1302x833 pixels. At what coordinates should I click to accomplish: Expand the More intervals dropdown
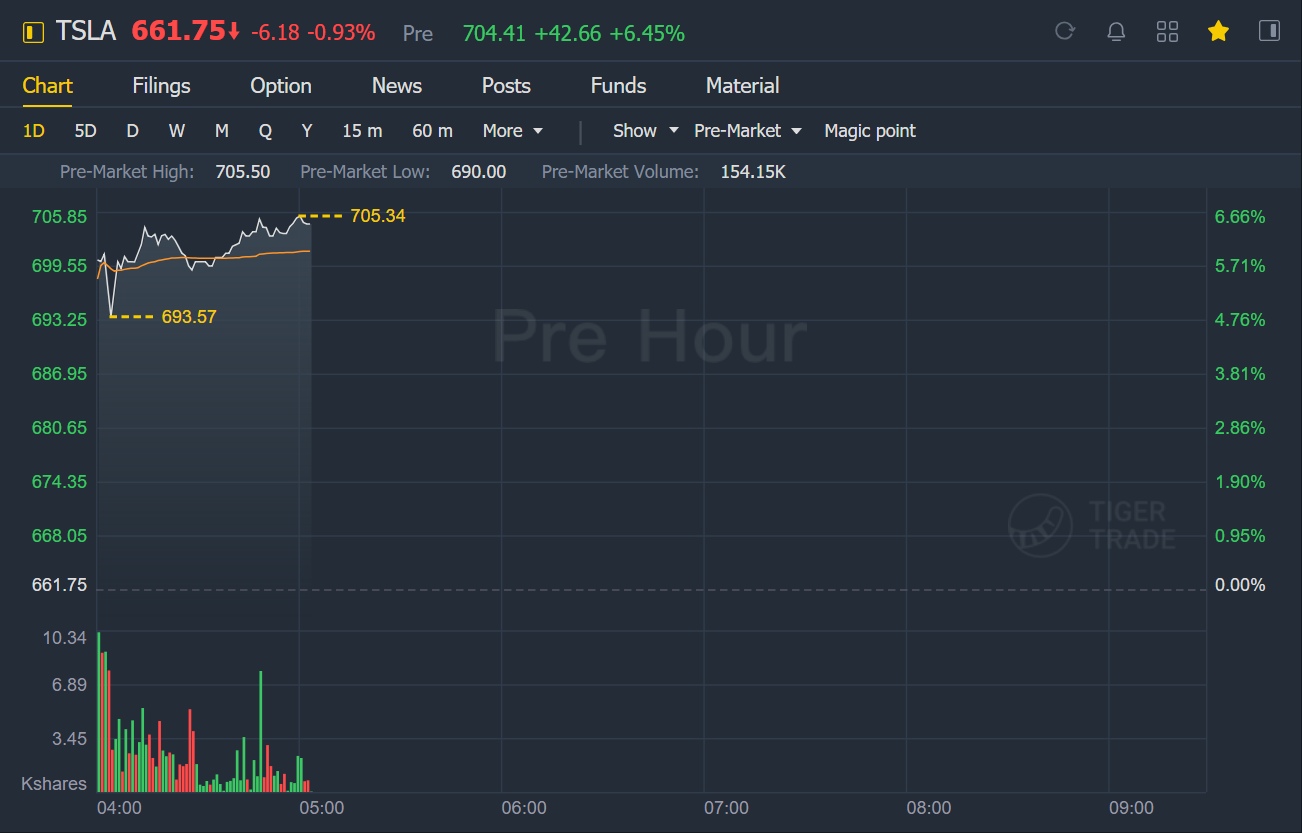click(x=512, y=131)
